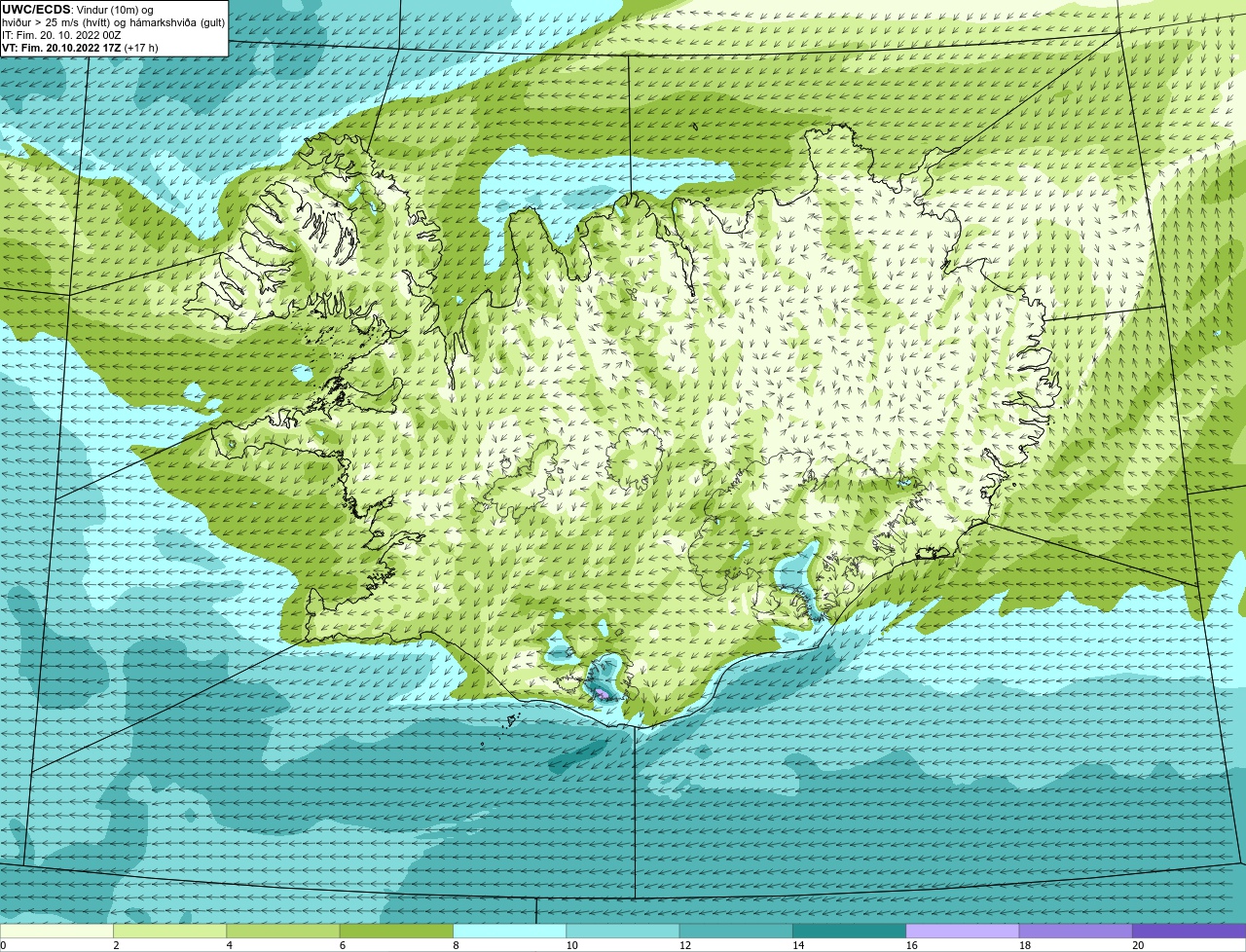Image resolution: width=1246 pixels, height=952 pixels.
Task: Click the legend label "16"
Action: coord(911,945)
